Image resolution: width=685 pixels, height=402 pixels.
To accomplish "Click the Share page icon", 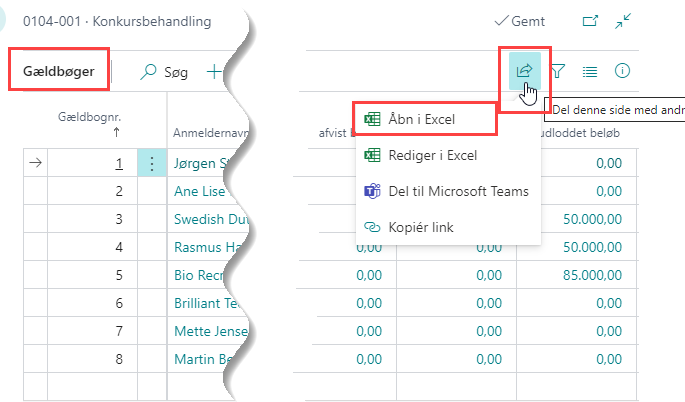I will [523, 71].
